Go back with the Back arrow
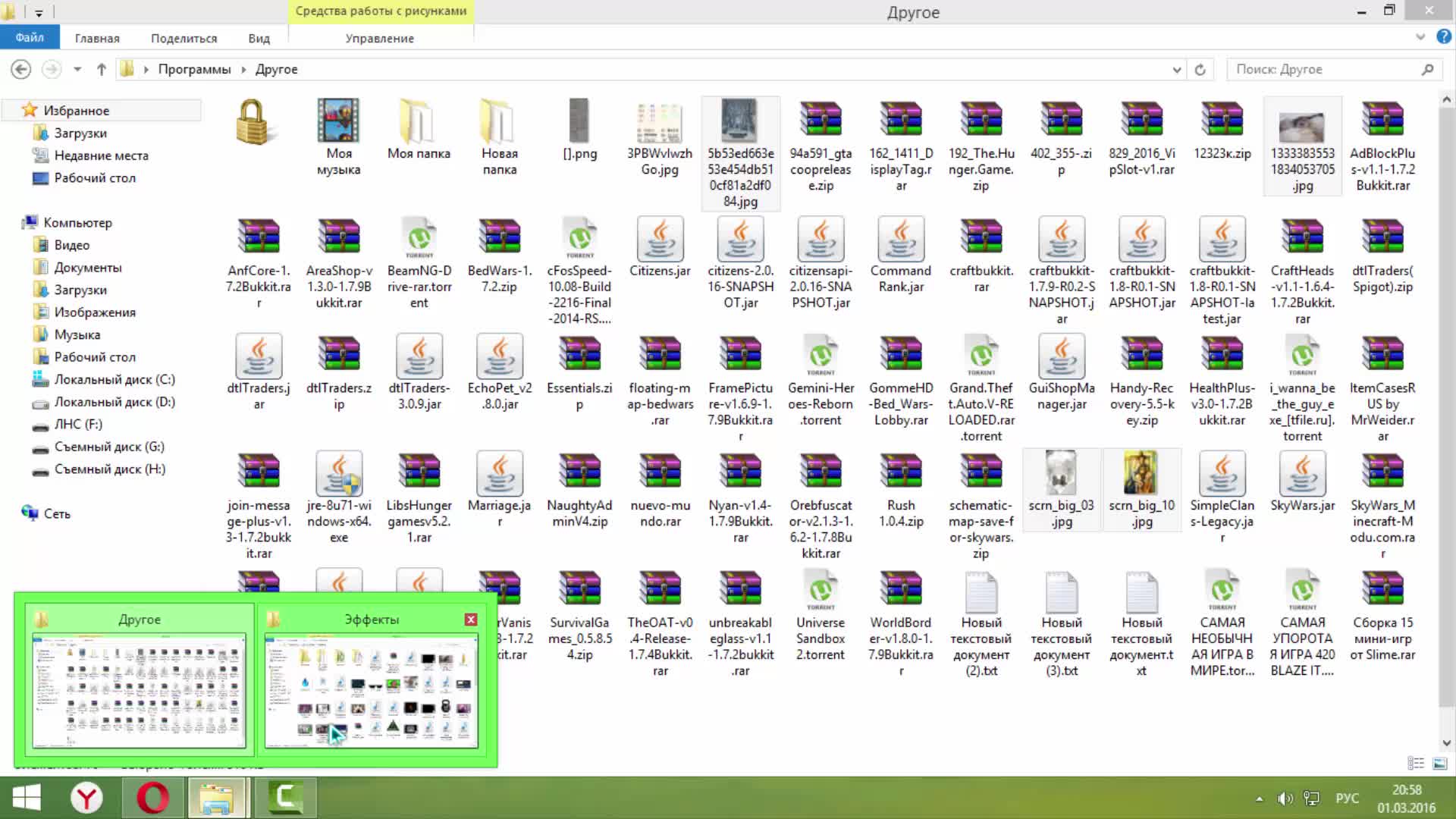1456x819 pixels. (x=21, y=69)
